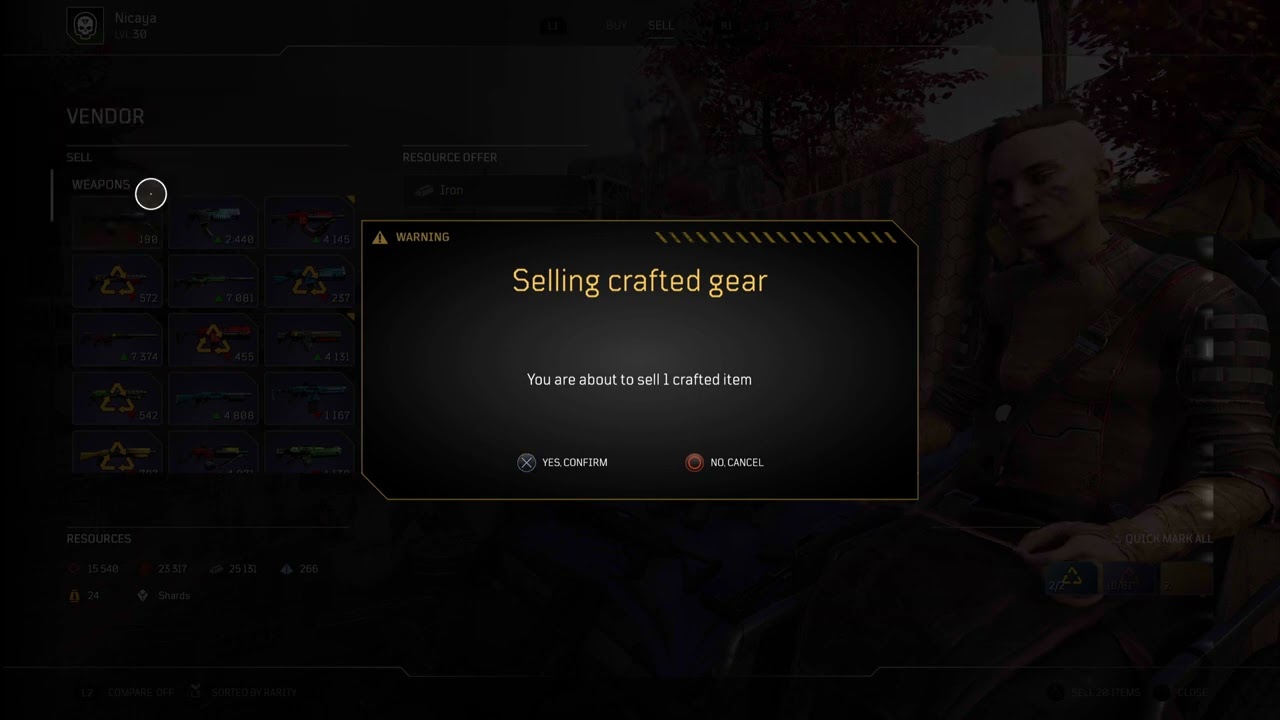
Task: Select the weapon valued at 2 440
Action: pos(212,223)
